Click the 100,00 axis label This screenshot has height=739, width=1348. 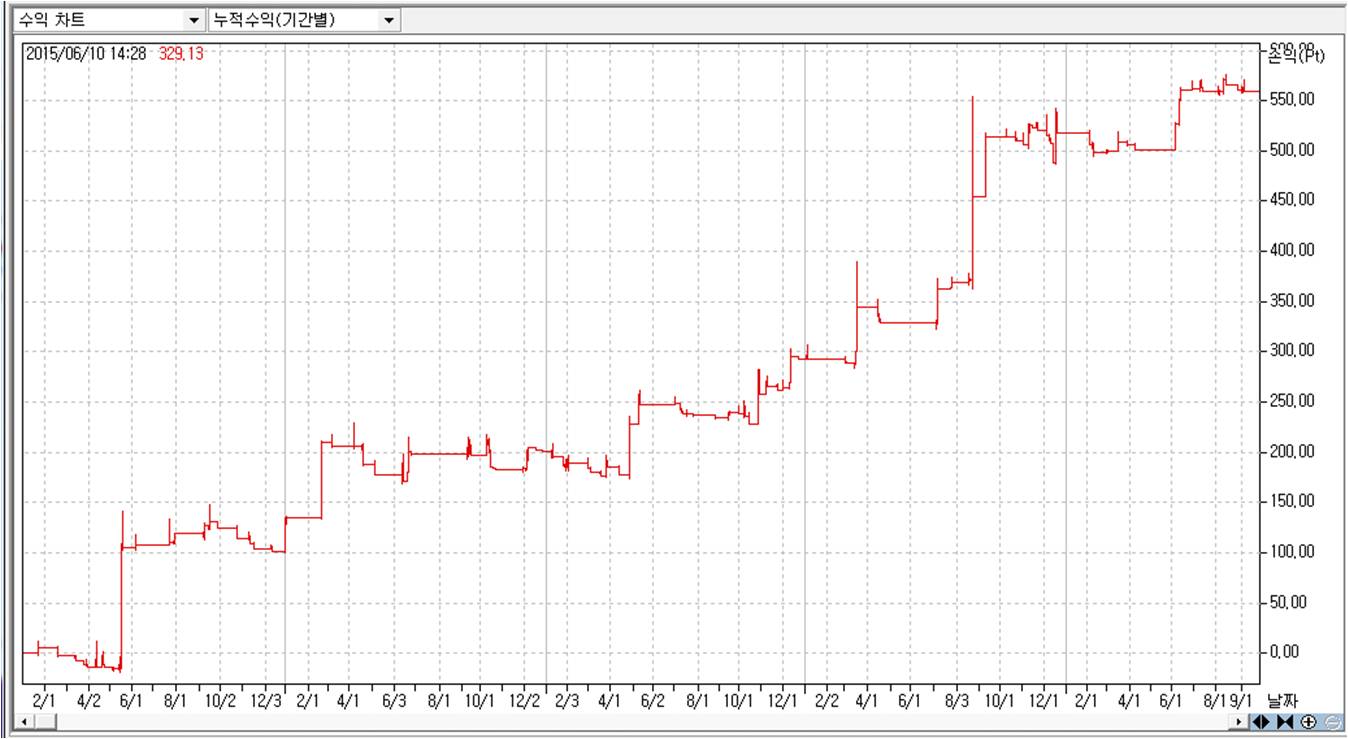tap(1291, 552)
